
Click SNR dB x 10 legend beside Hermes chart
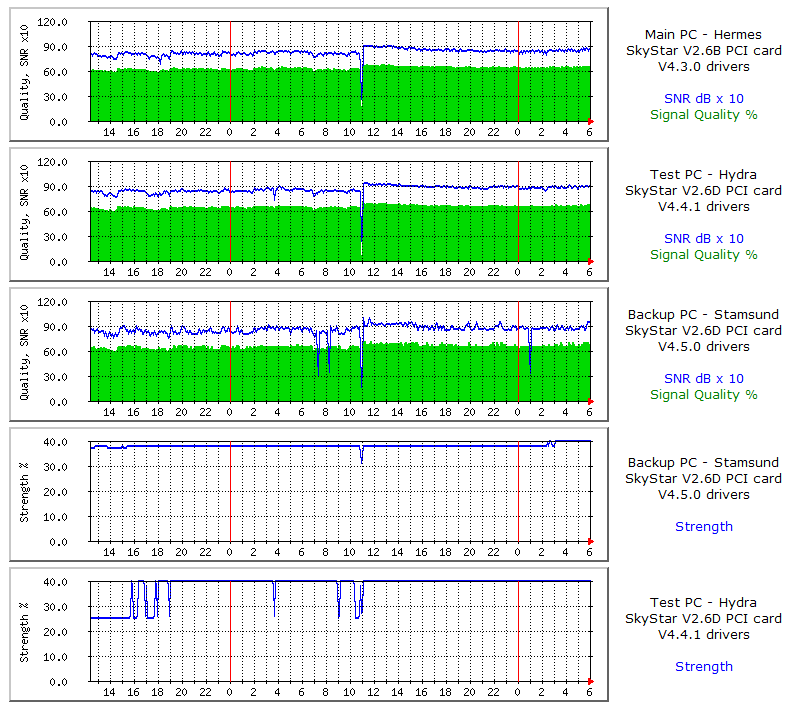[x=703, y=99]
